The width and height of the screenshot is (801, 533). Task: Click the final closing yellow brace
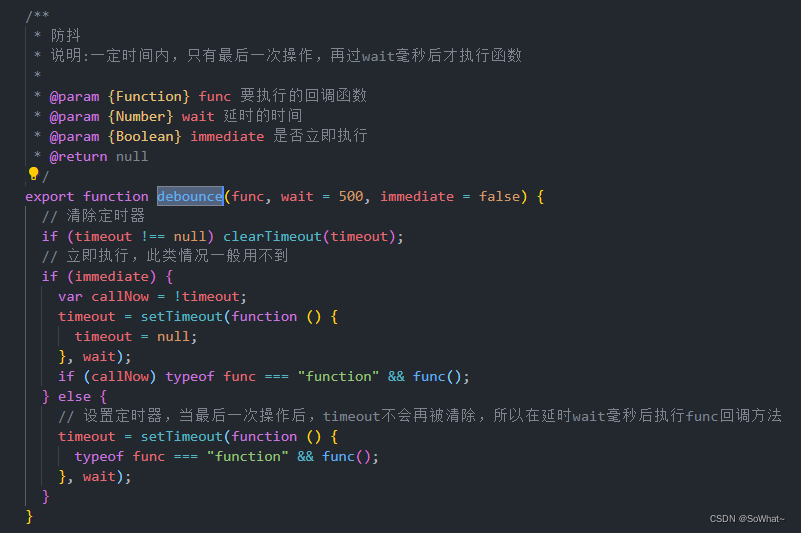tap(29, 516)
